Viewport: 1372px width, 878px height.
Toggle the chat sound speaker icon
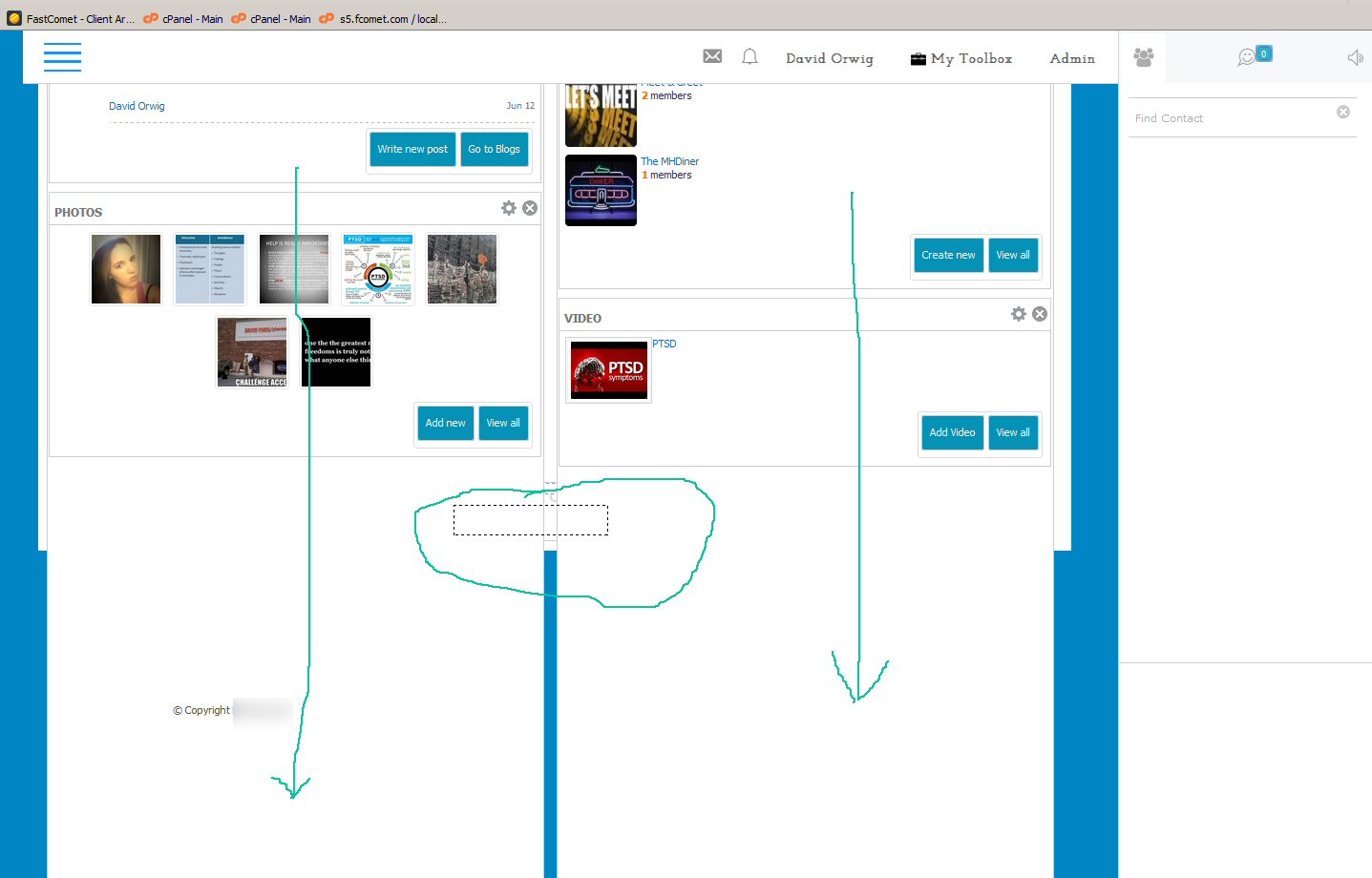[1355, 58]
